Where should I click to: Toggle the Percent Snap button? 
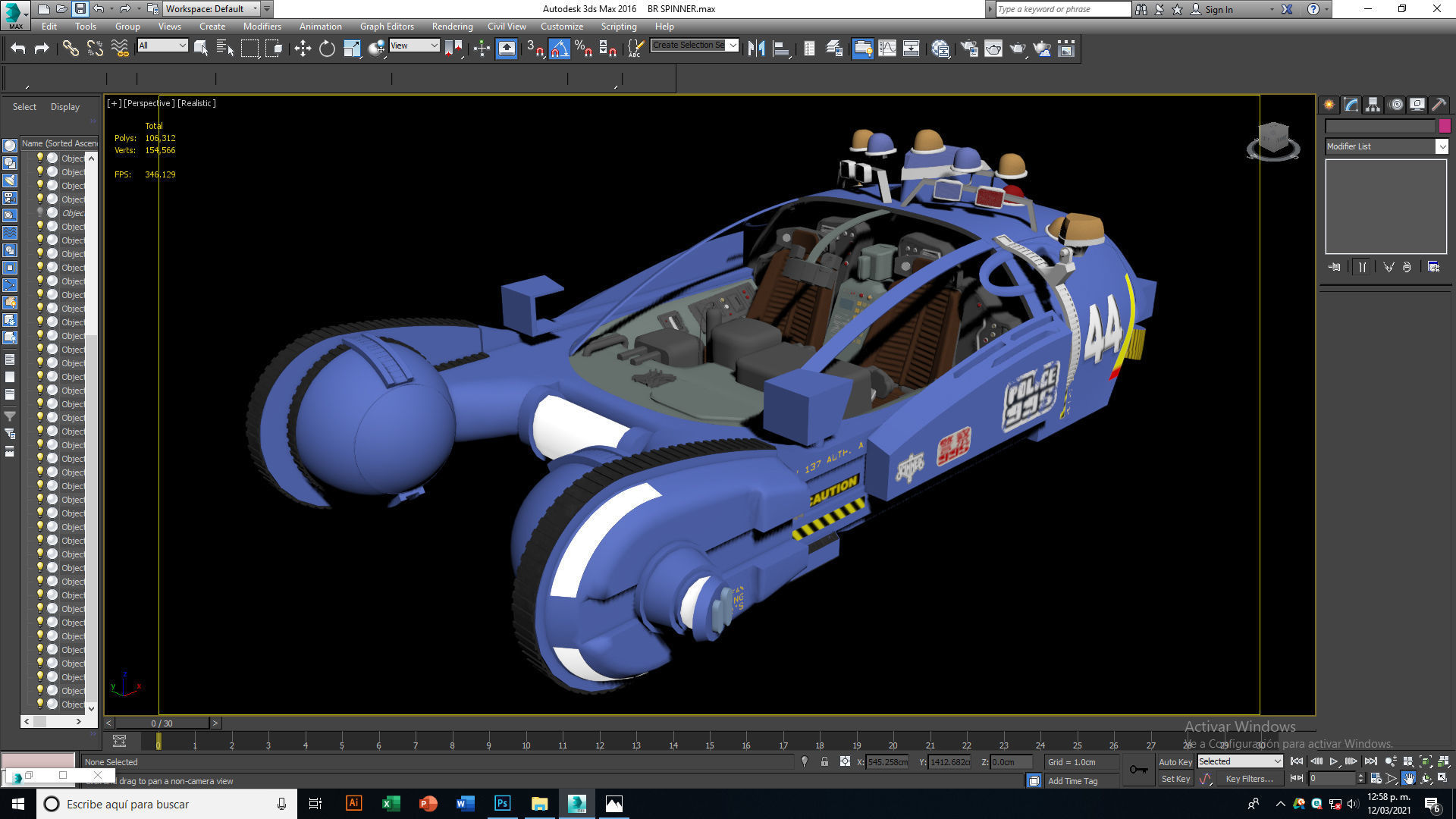coord(583,49)
